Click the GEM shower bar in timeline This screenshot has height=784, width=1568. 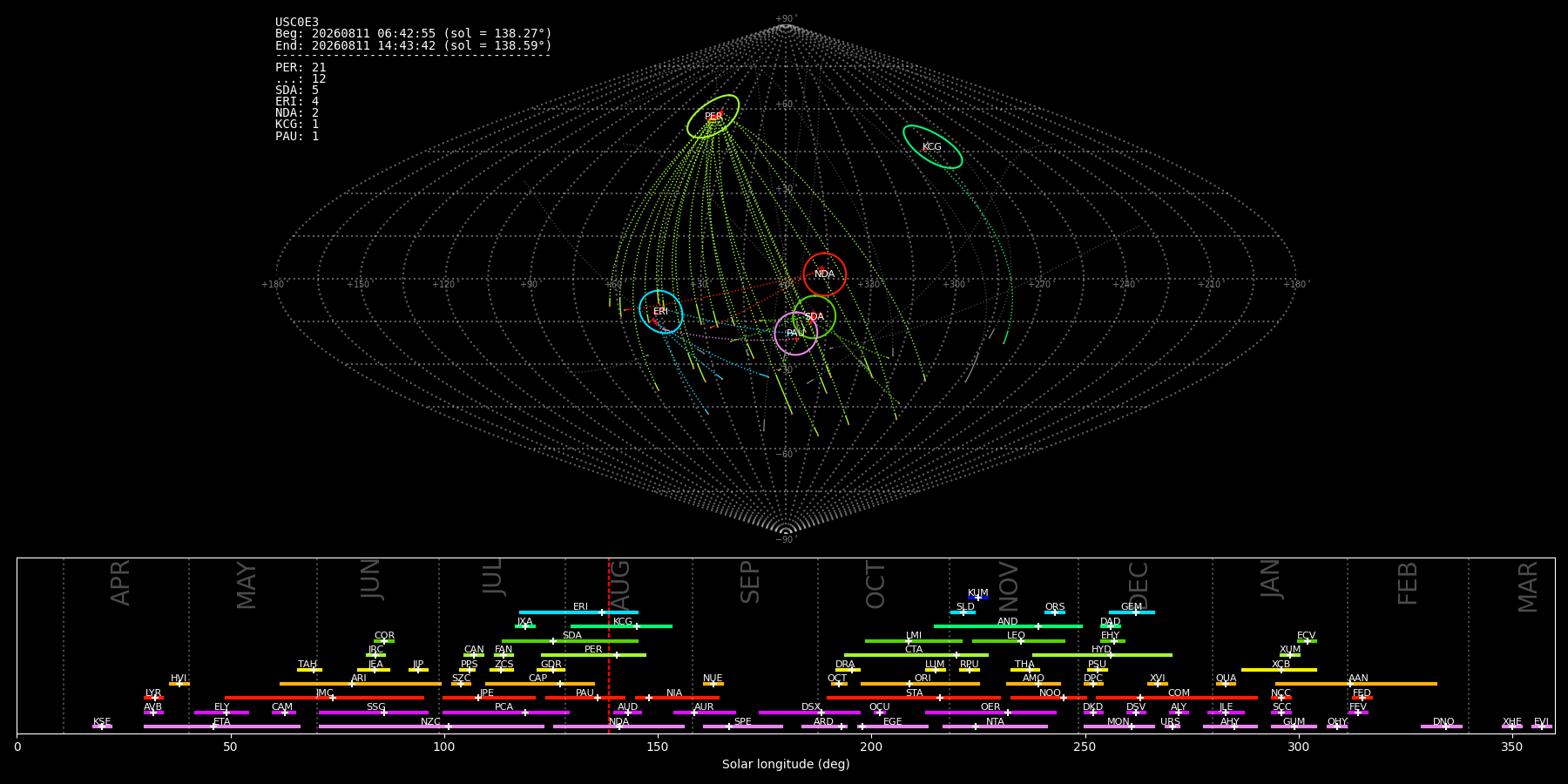pos(1132,612)
